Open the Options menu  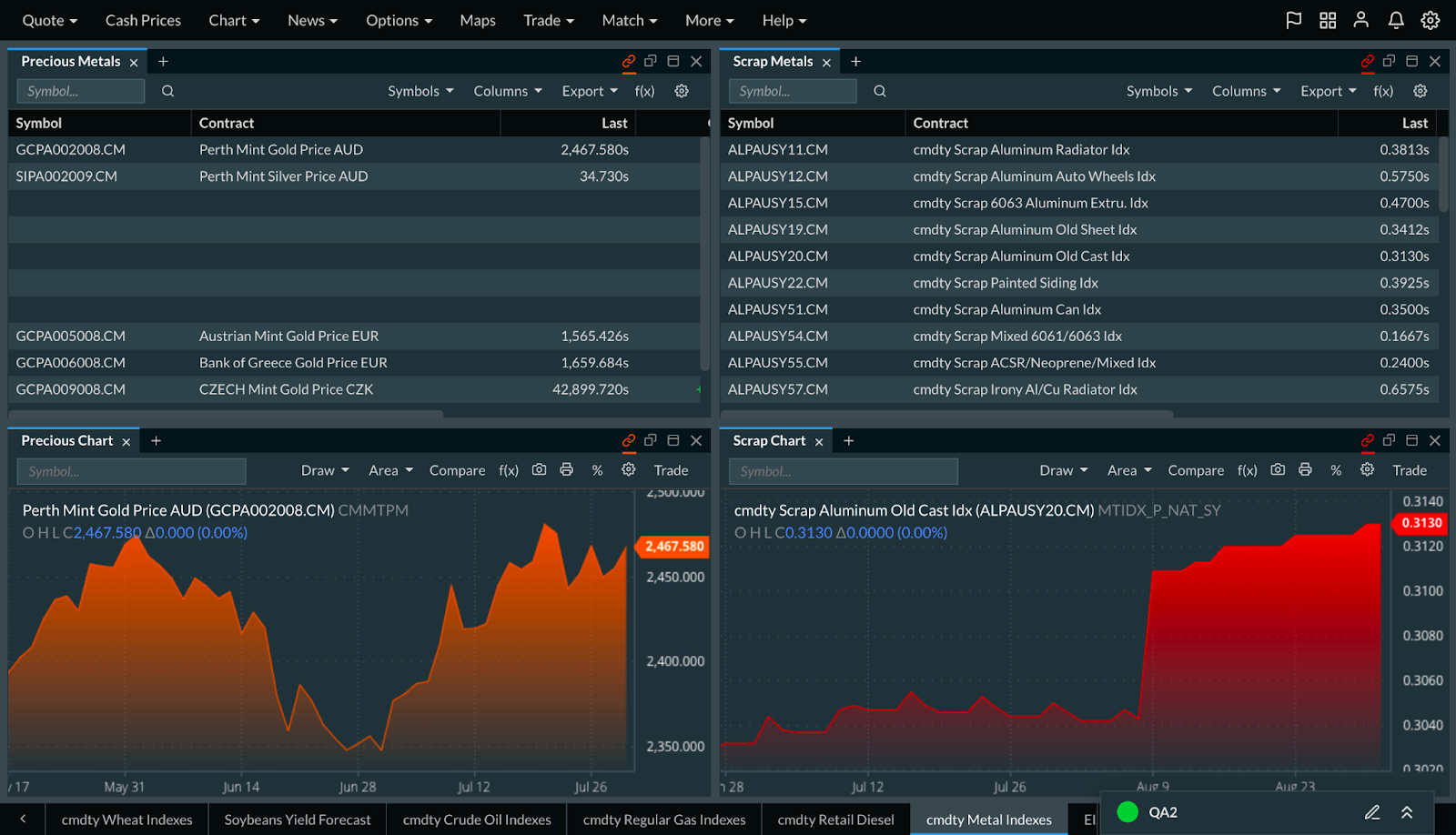(x=399, y=20)
